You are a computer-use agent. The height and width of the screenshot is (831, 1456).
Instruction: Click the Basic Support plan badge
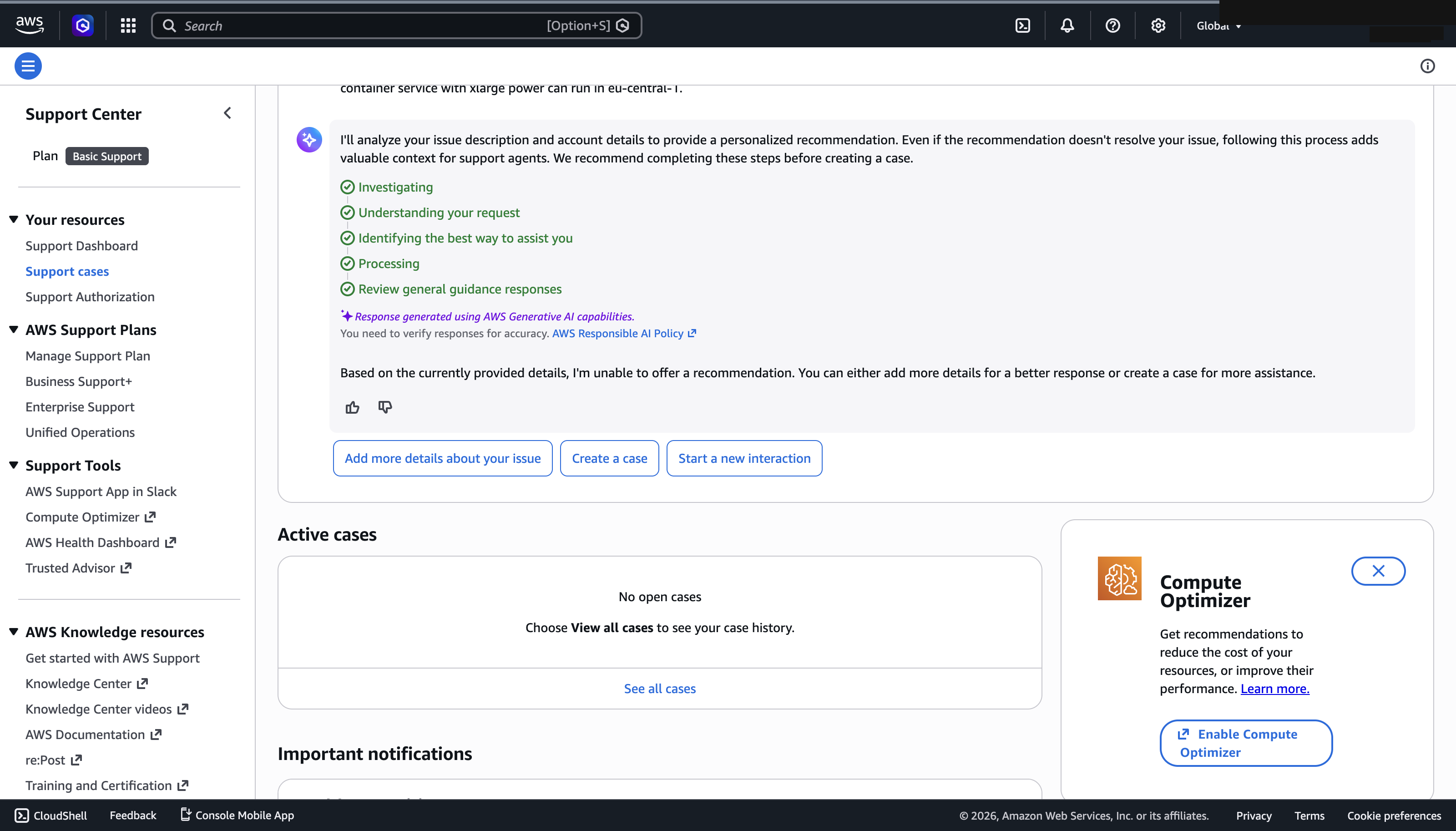pos(106,156)
